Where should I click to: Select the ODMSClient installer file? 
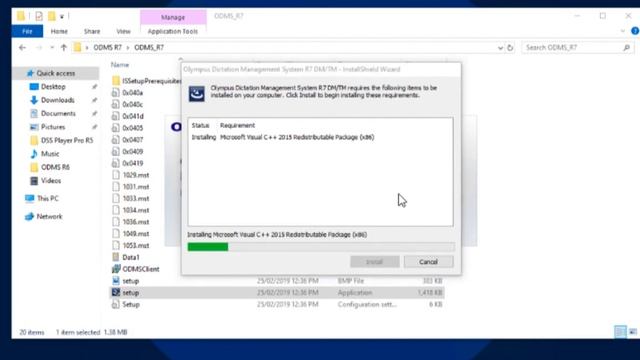point(140,269)
